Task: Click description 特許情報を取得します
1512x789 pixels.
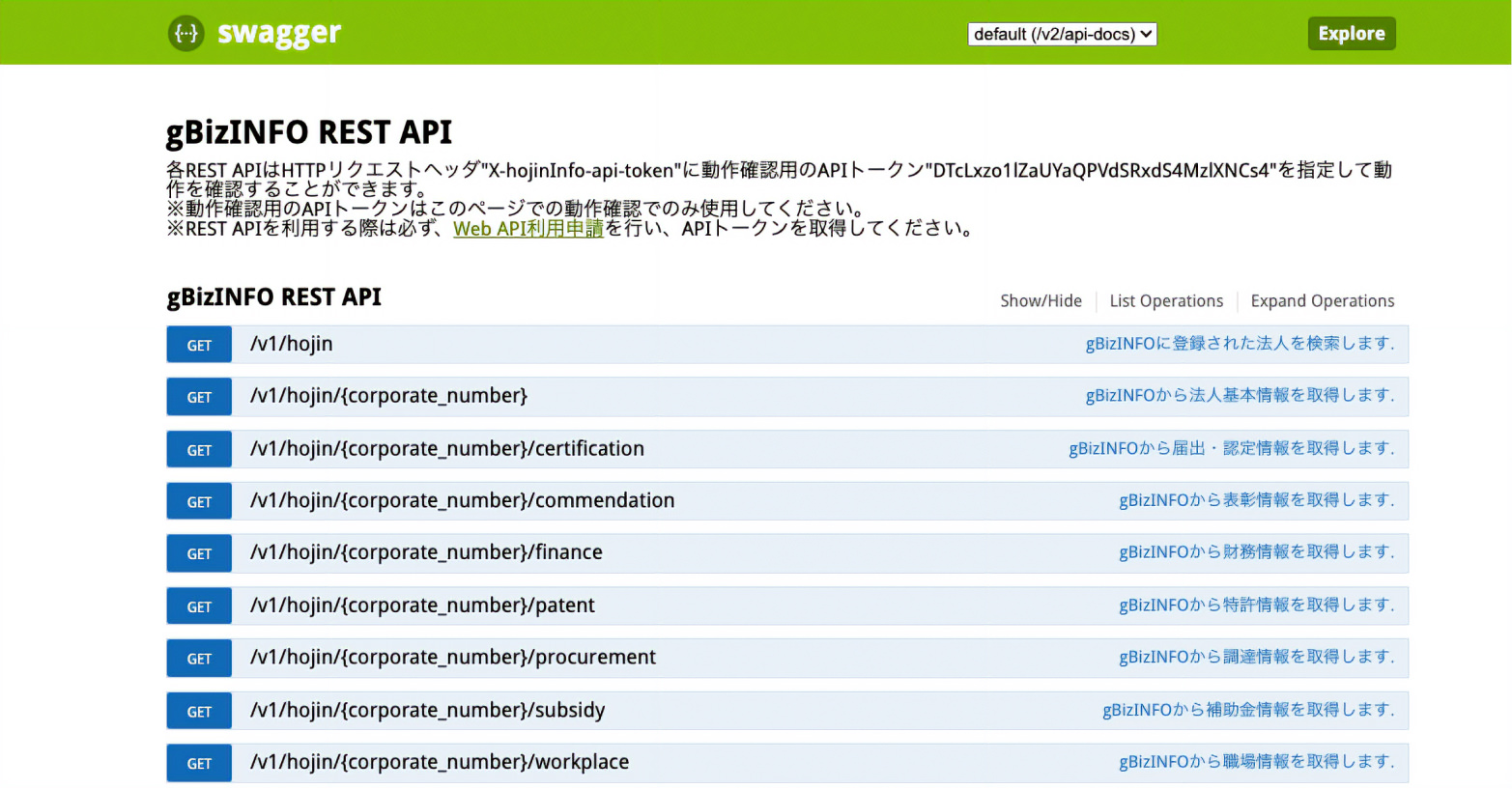Action: pyautogui.click(x=1257, y=606)
